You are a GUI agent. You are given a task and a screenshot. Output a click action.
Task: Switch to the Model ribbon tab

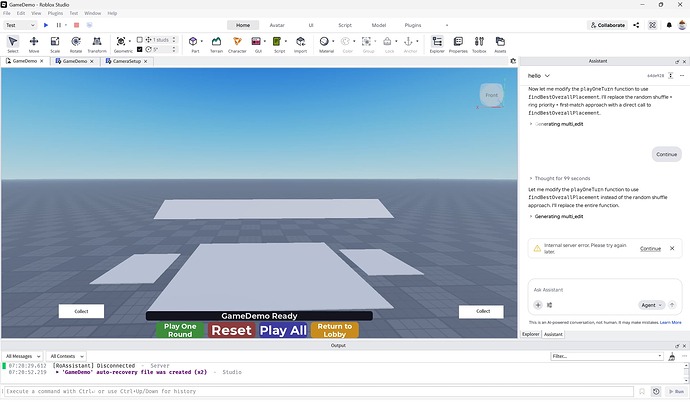[378, 25]
